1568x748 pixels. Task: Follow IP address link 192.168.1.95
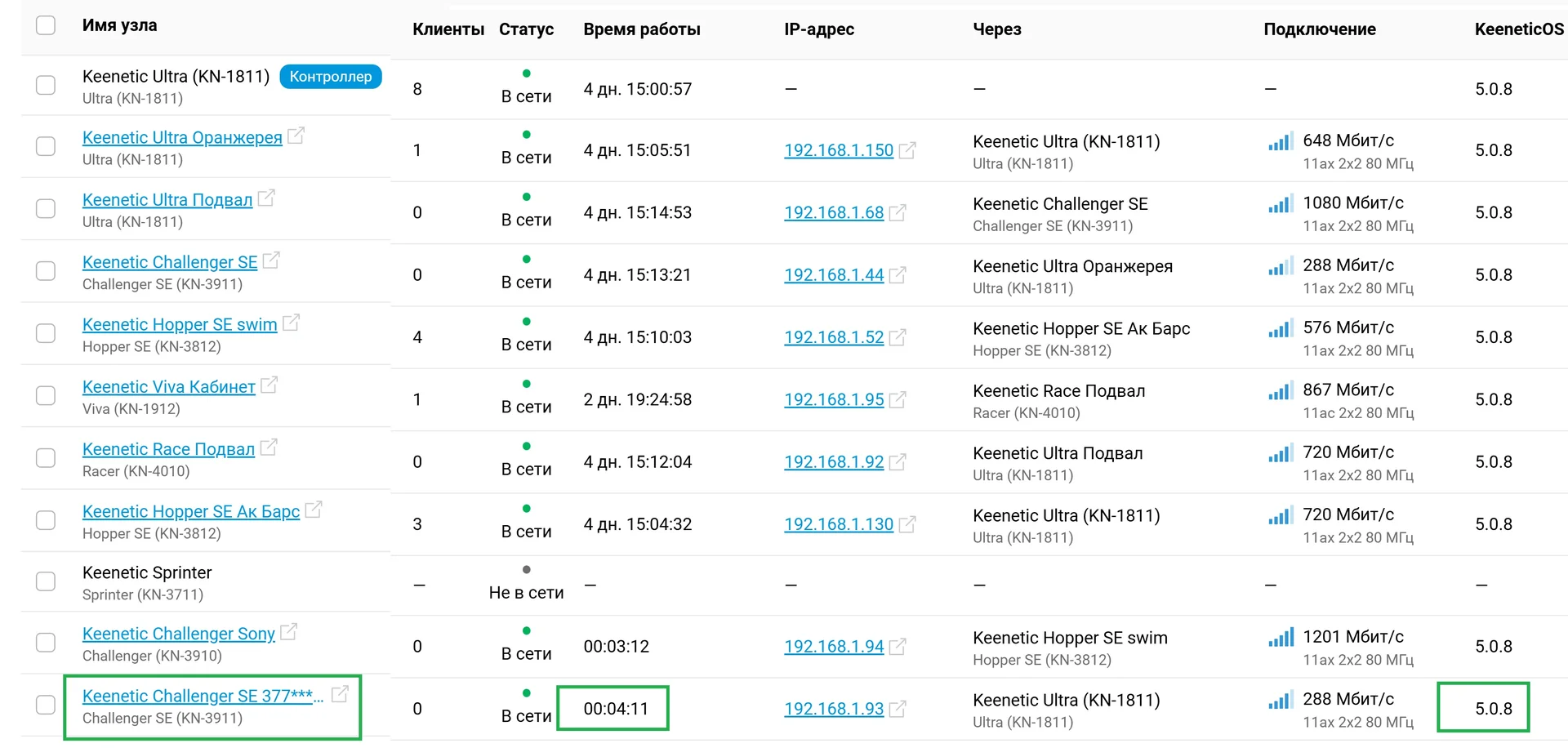click(x=834, y=399)
